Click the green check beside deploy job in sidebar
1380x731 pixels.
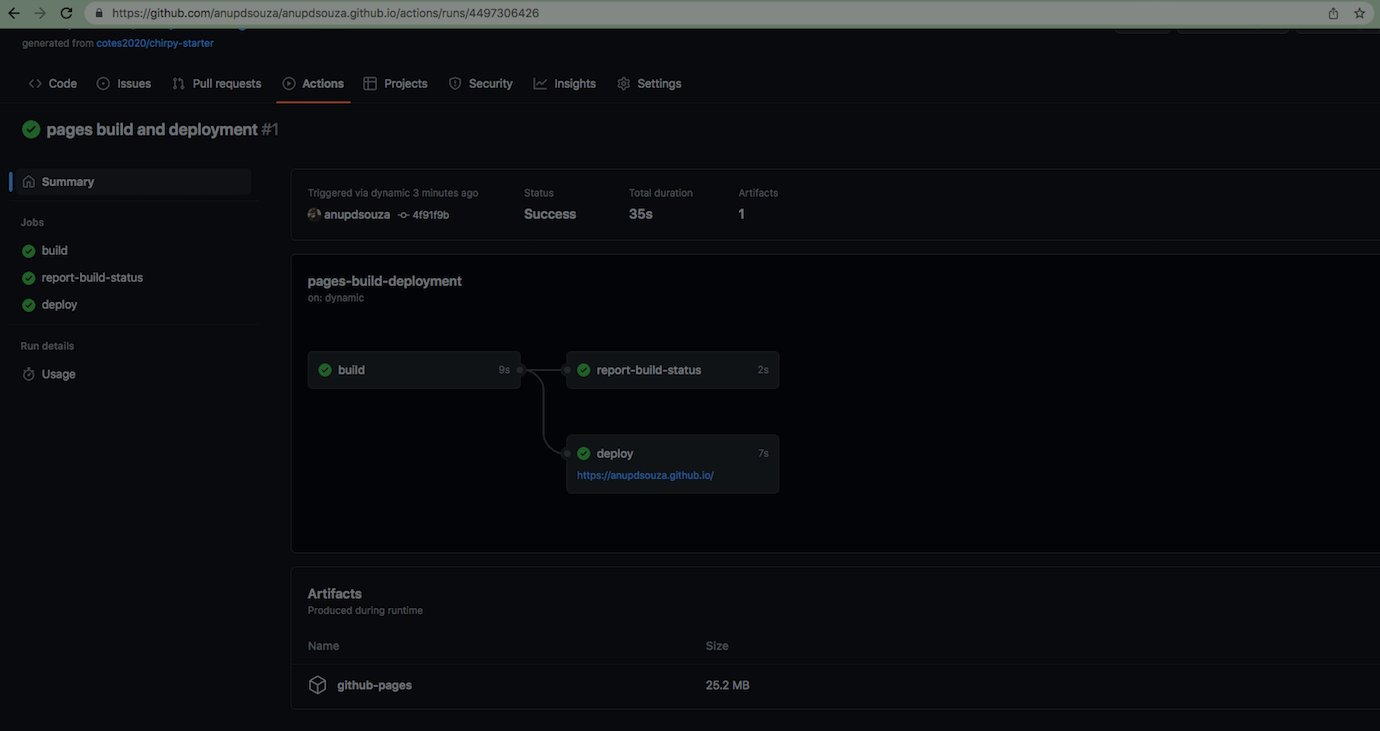point(29,305)
